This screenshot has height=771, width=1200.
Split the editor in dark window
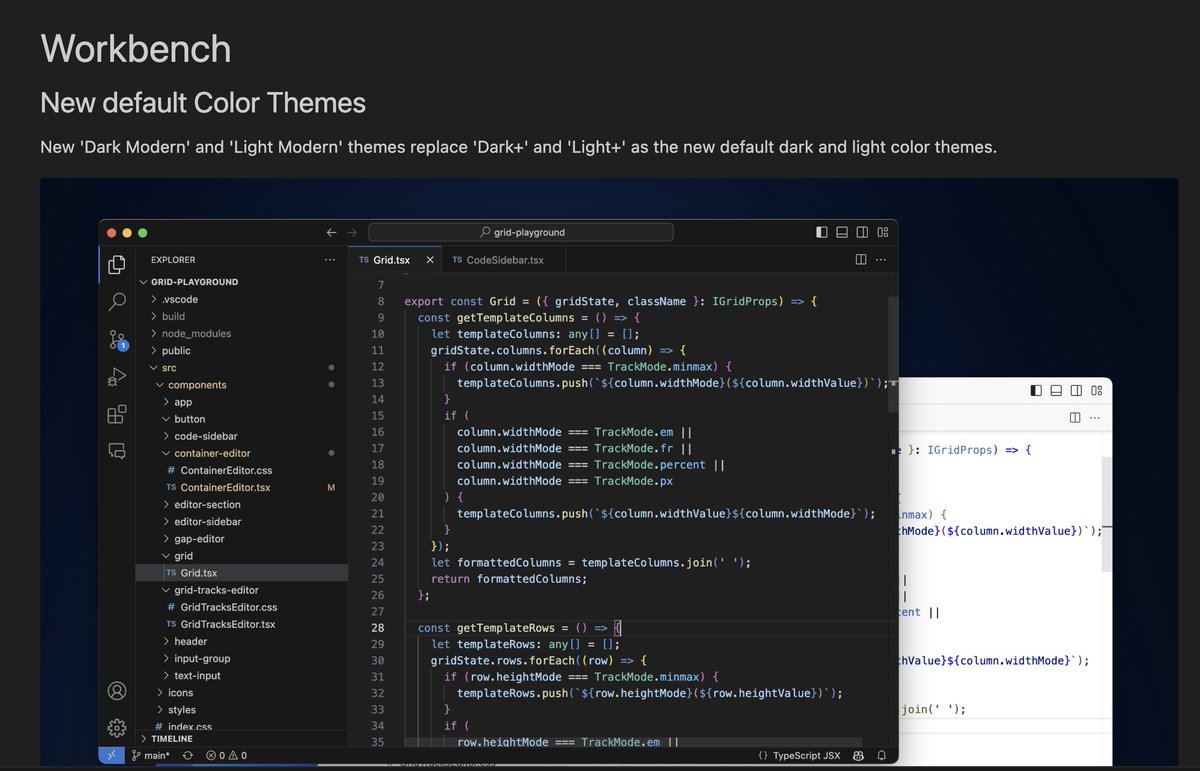[x=861, y=259]
